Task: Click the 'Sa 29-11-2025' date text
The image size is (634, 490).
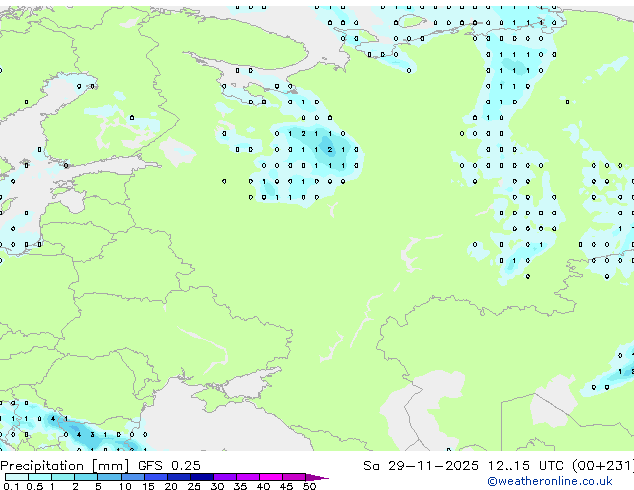Action: (421, 466)
